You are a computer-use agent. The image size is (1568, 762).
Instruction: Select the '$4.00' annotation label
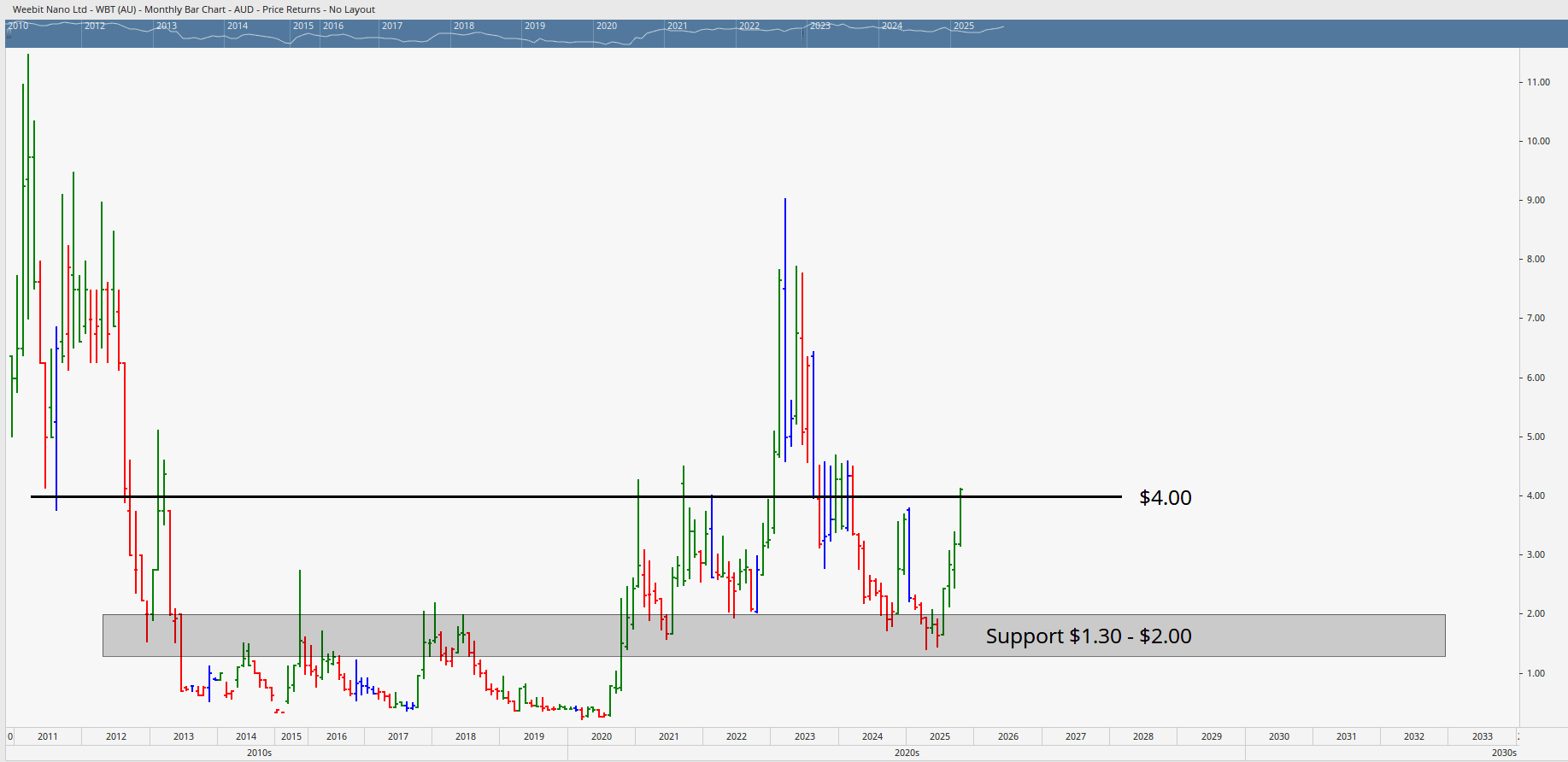pyautogui.click(x=1166, y=497)
